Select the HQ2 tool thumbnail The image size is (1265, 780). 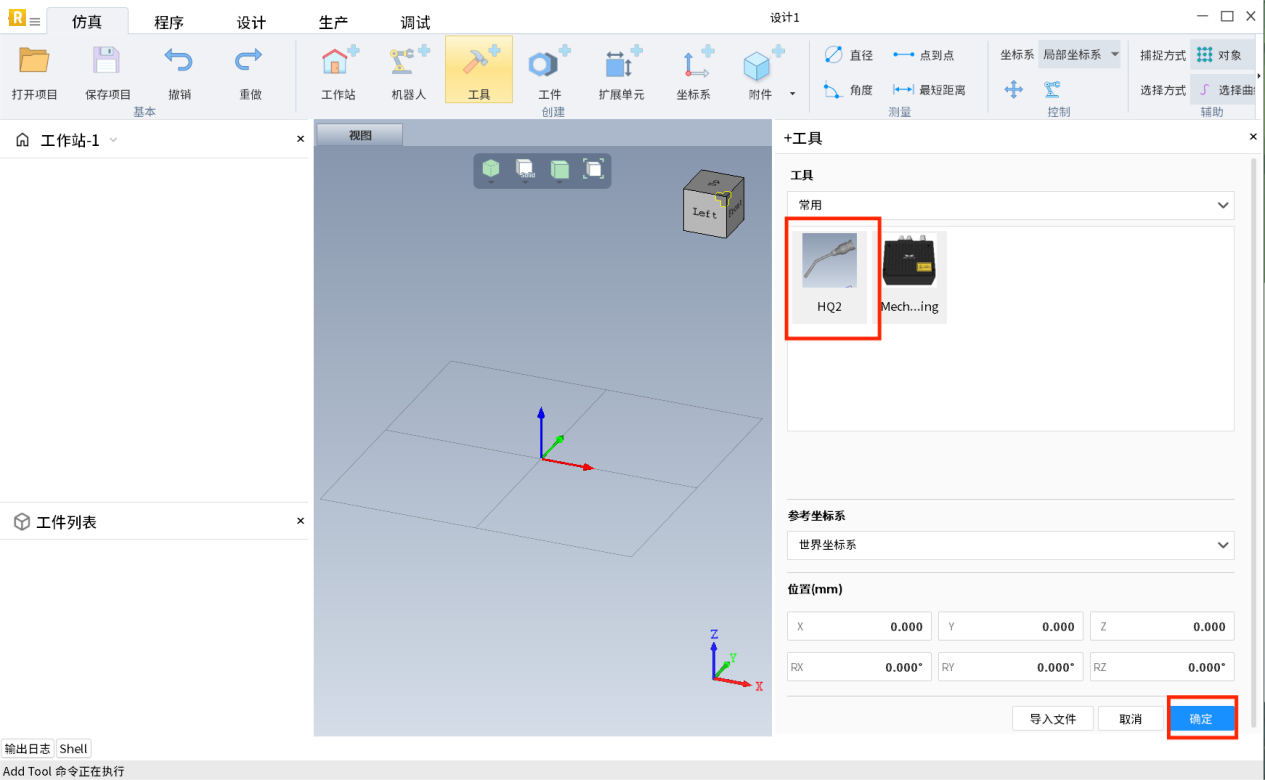829,272
